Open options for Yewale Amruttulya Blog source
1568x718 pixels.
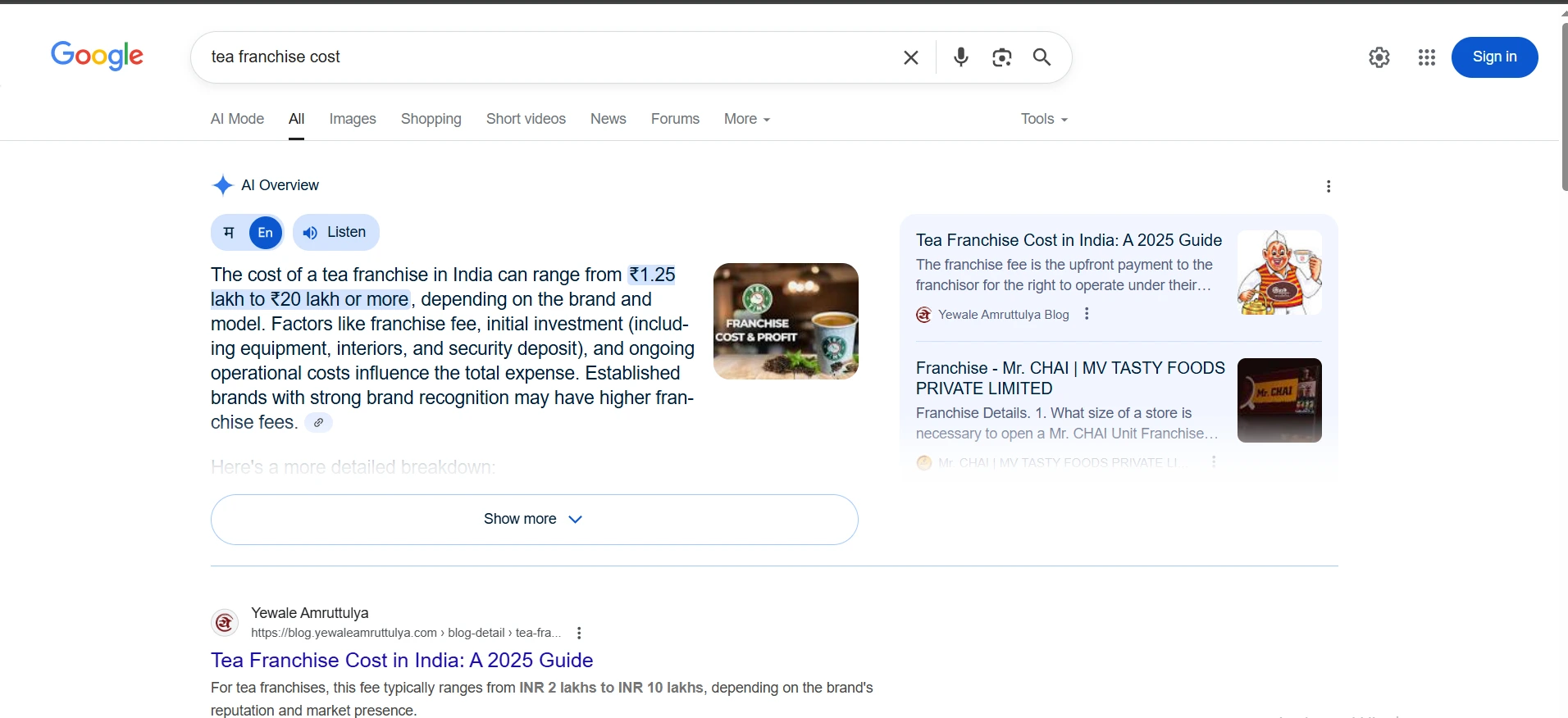[1087, 314]
